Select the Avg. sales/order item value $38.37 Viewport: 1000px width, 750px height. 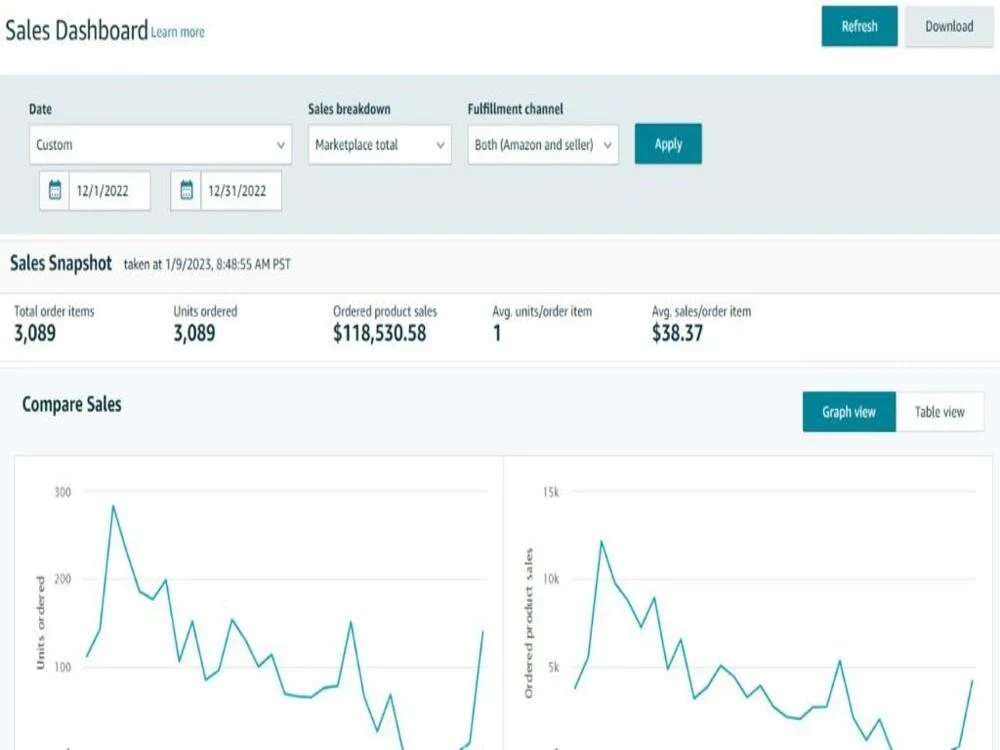(x=677, y=333)
